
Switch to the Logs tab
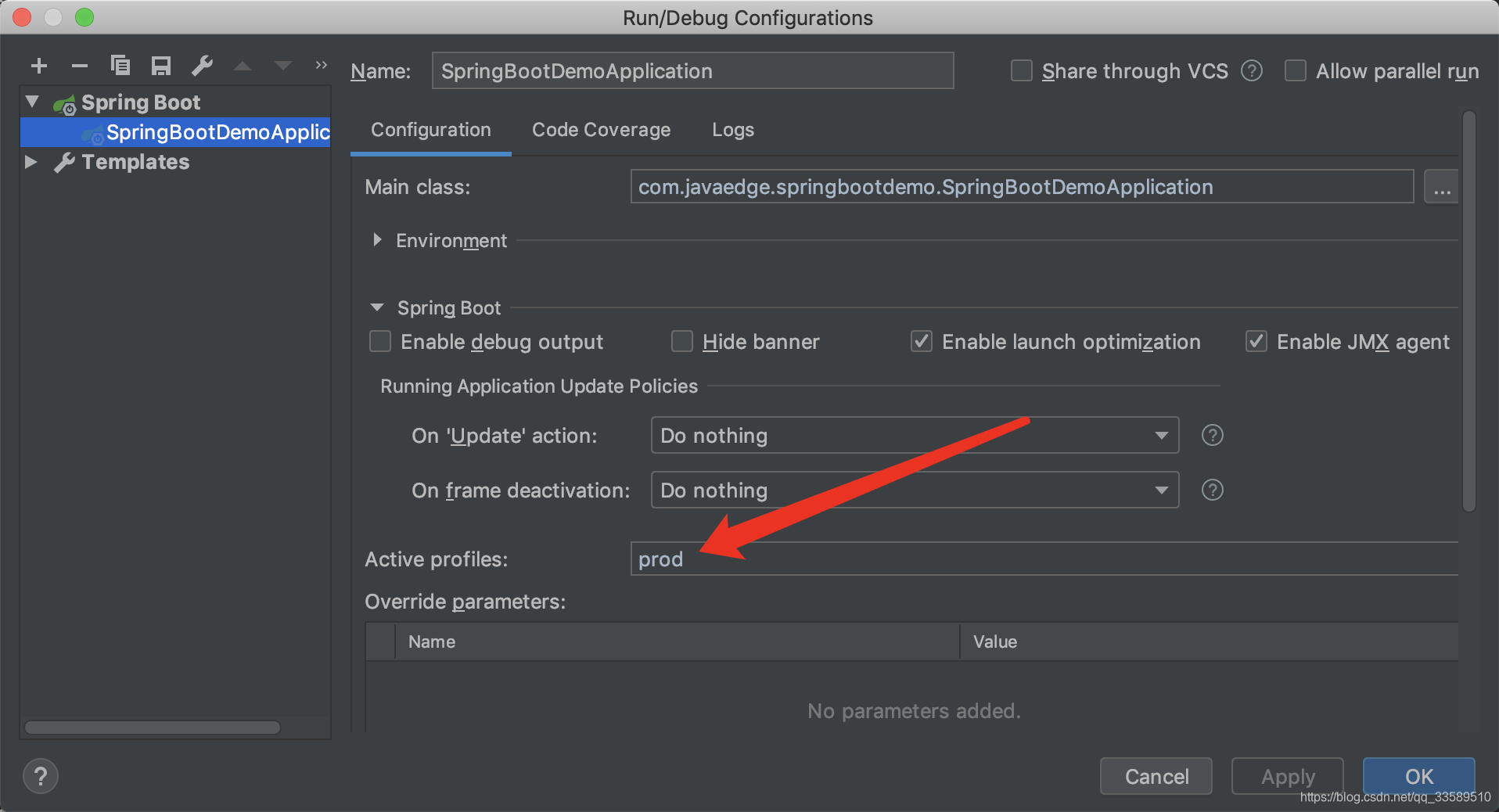click(733, 130)
